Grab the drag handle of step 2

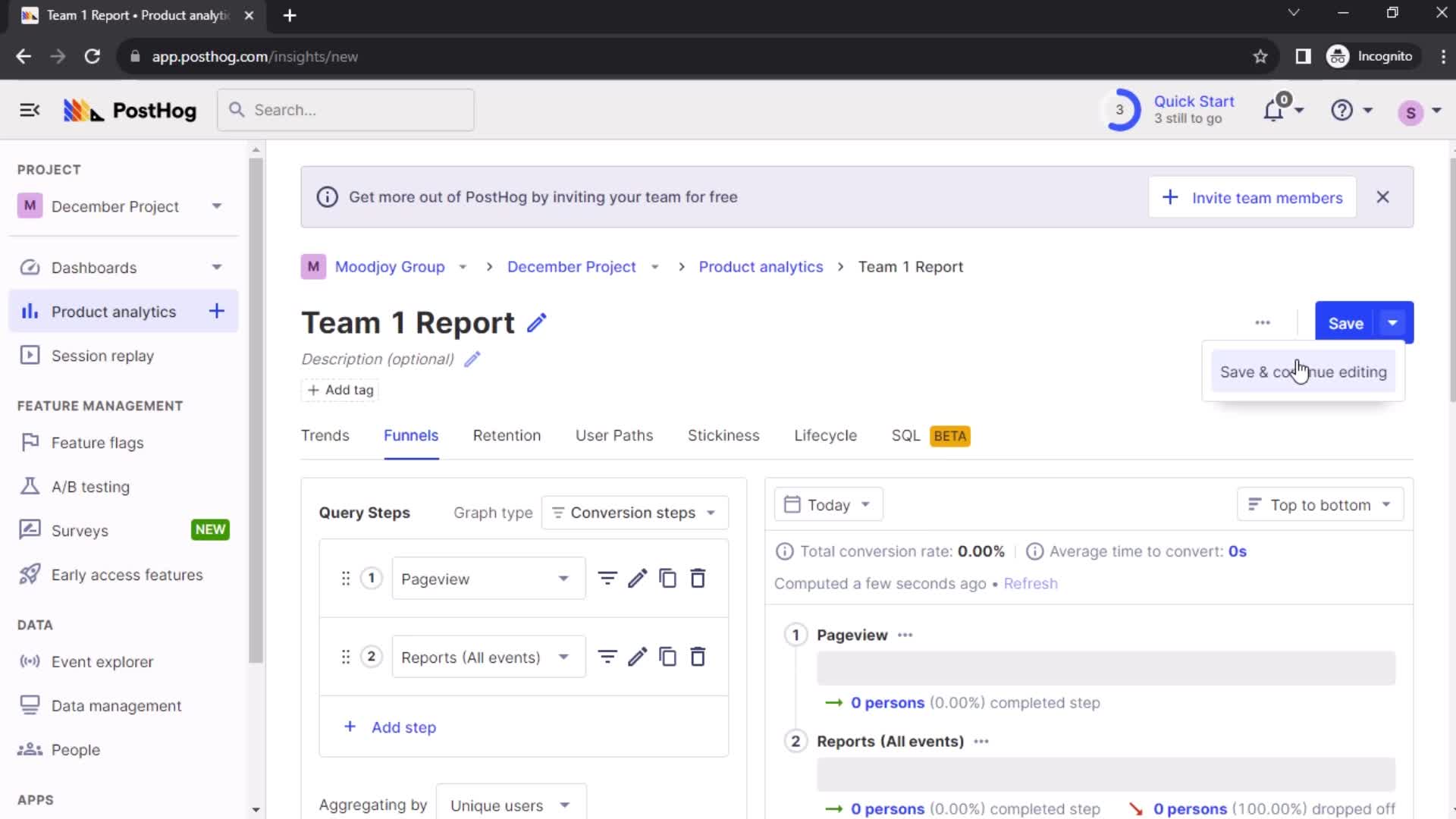346,657
